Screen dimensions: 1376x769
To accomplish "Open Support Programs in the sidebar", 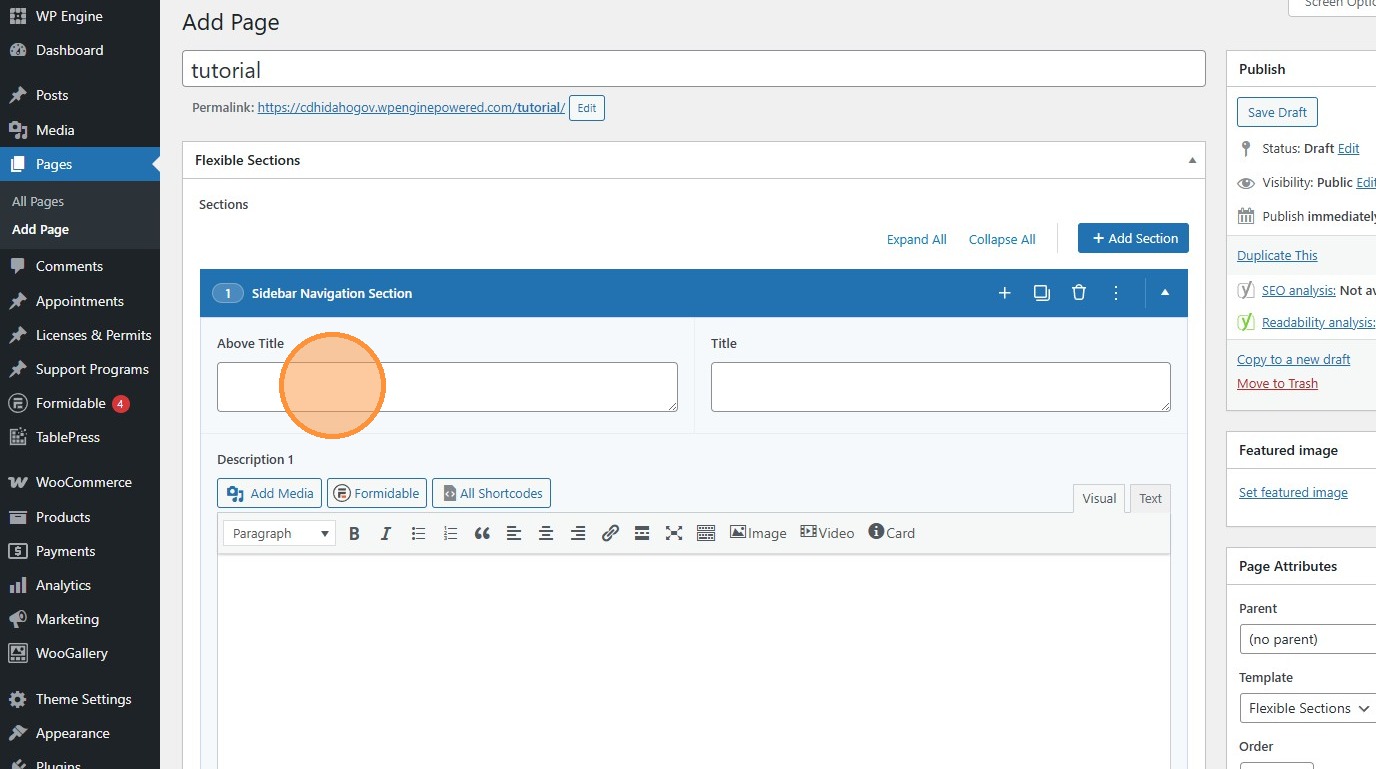I will click(x=80, y=369).
